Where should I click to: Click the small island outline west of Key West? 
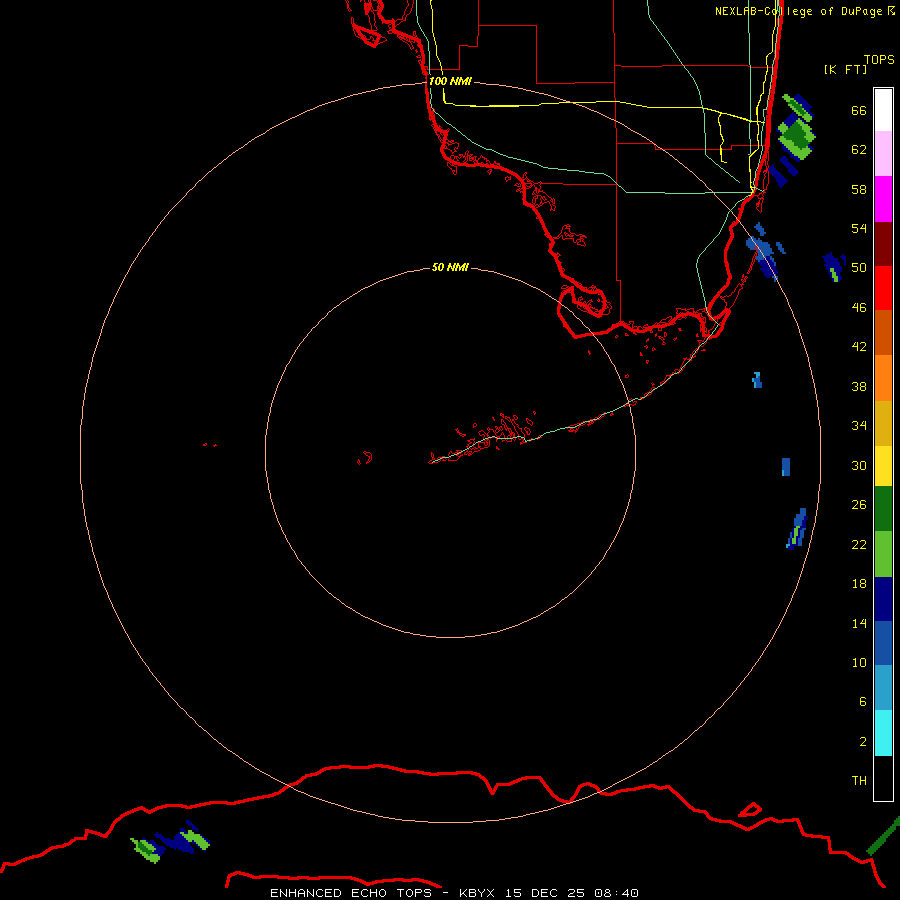pos(365,457)
